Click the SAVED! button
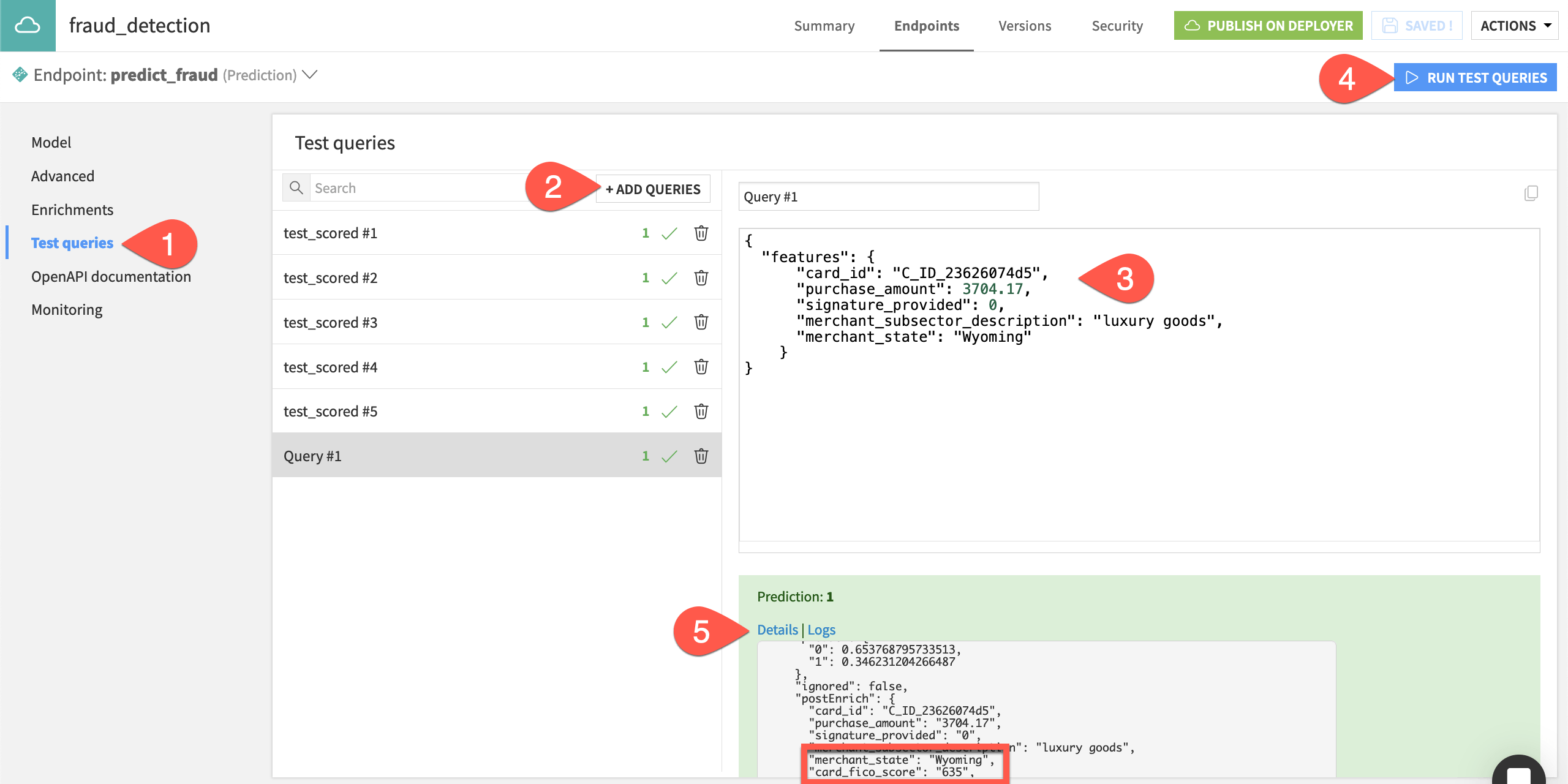The height and width of the screenshot is (784, 1568). pos(1417,26)
